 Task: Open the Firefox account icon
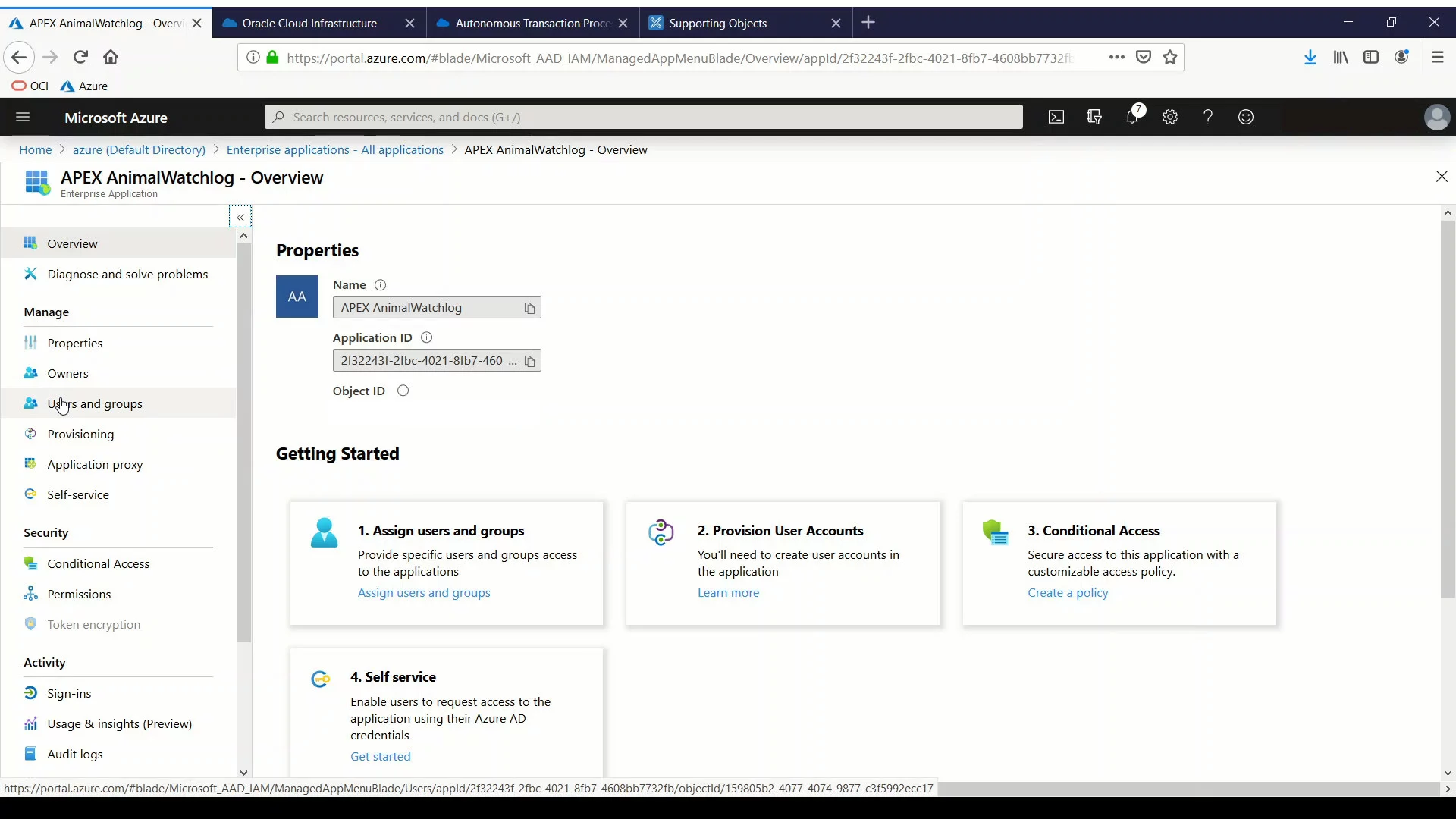(1402, 57)
